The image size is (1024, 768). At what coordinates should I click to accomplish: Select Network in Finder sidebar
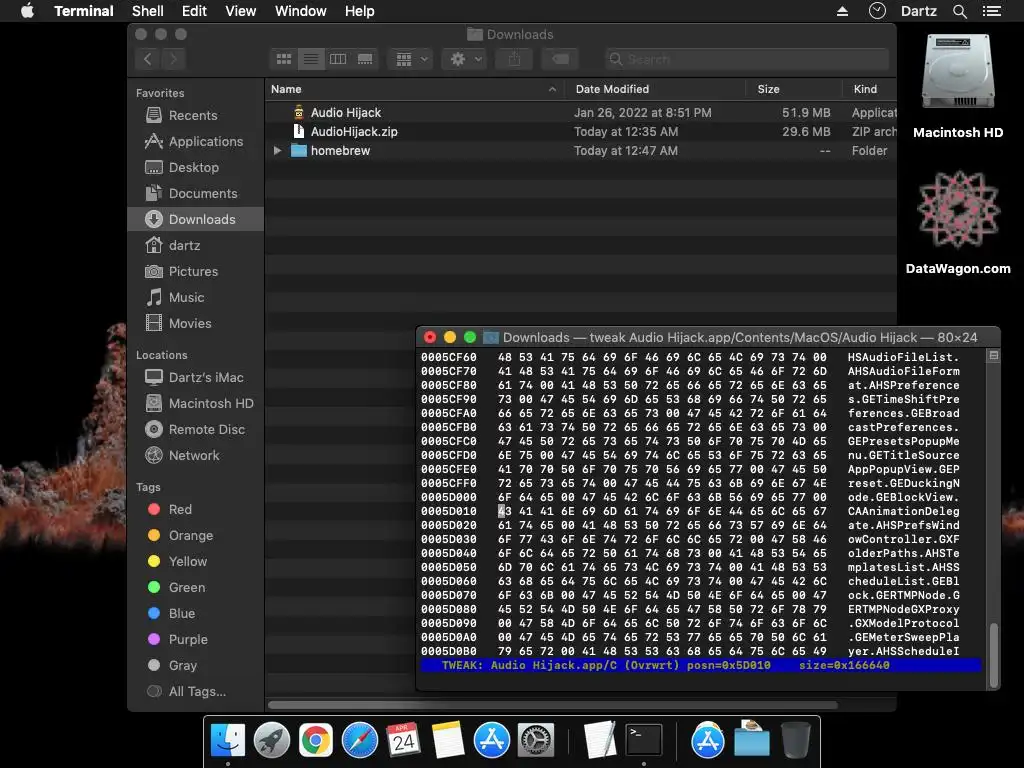194,455
